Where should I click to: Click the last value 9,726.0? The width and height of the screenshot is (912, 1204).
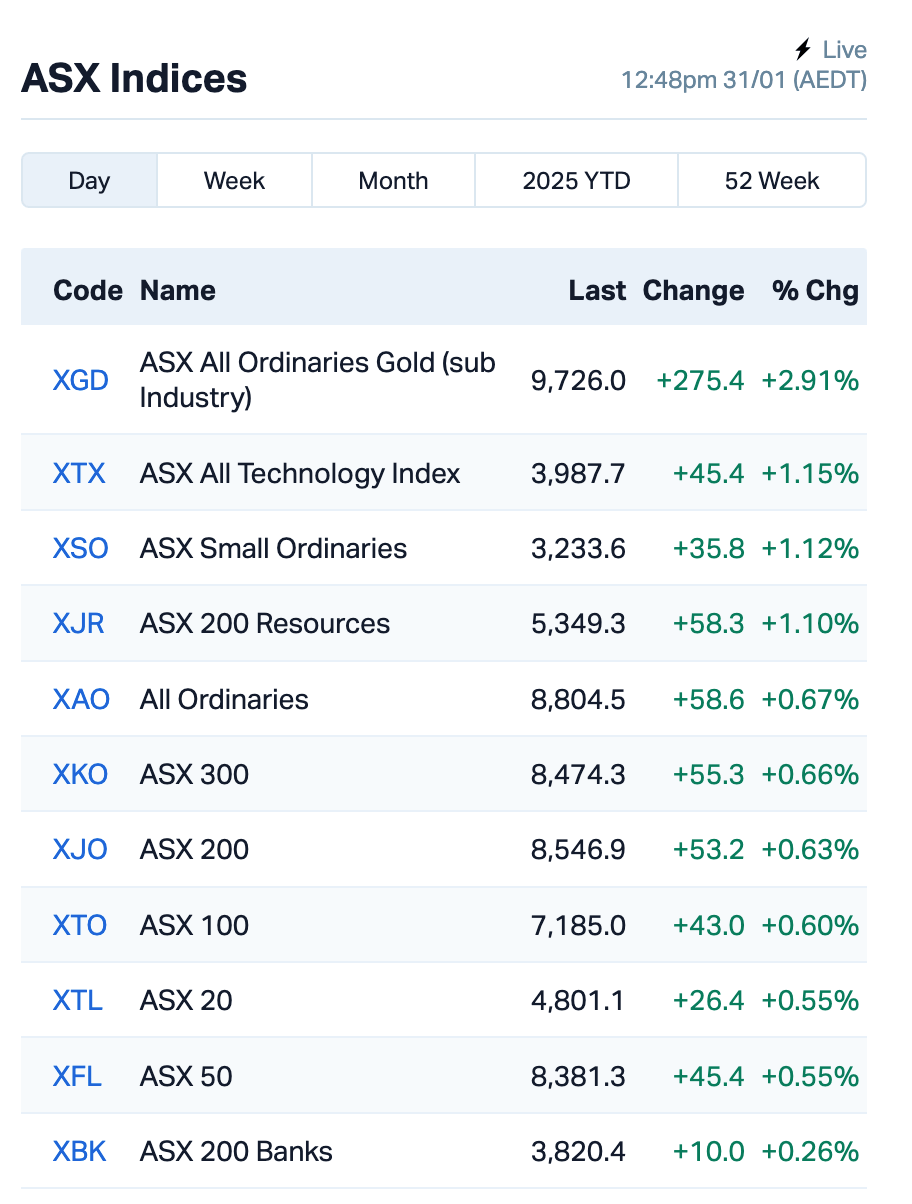point(579,381)
